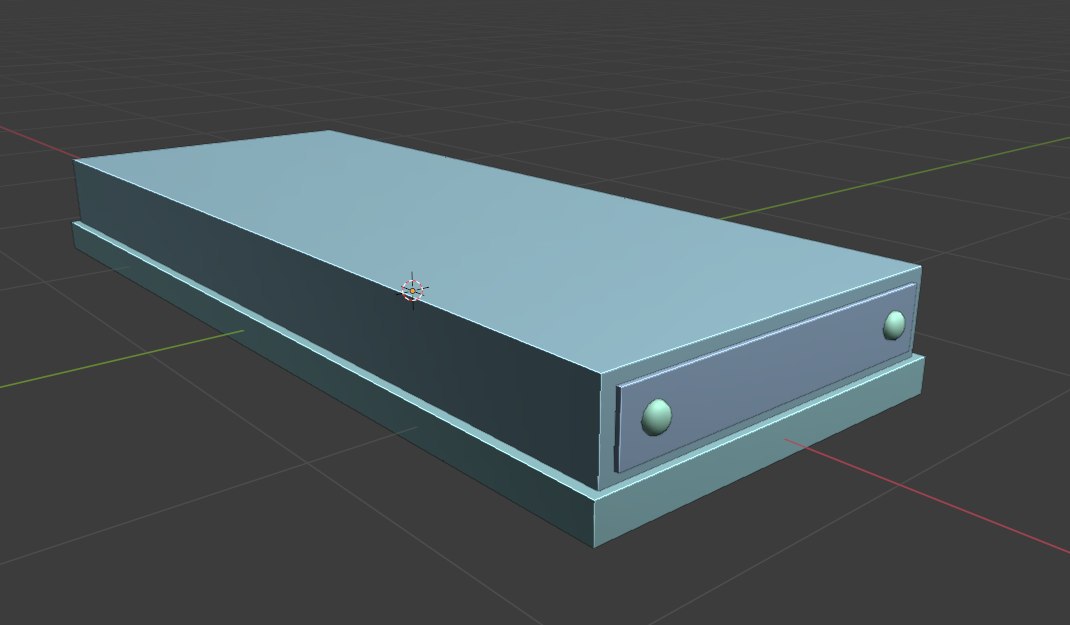The width and height of the screenshot is (1070, 625).
Task: Select the left green rivet sphere
Action: pos(656,417)
